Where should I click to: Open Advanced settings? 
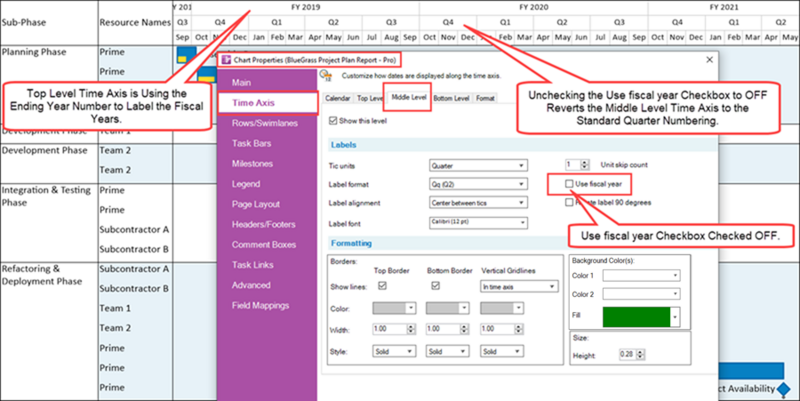pos(251,285)
